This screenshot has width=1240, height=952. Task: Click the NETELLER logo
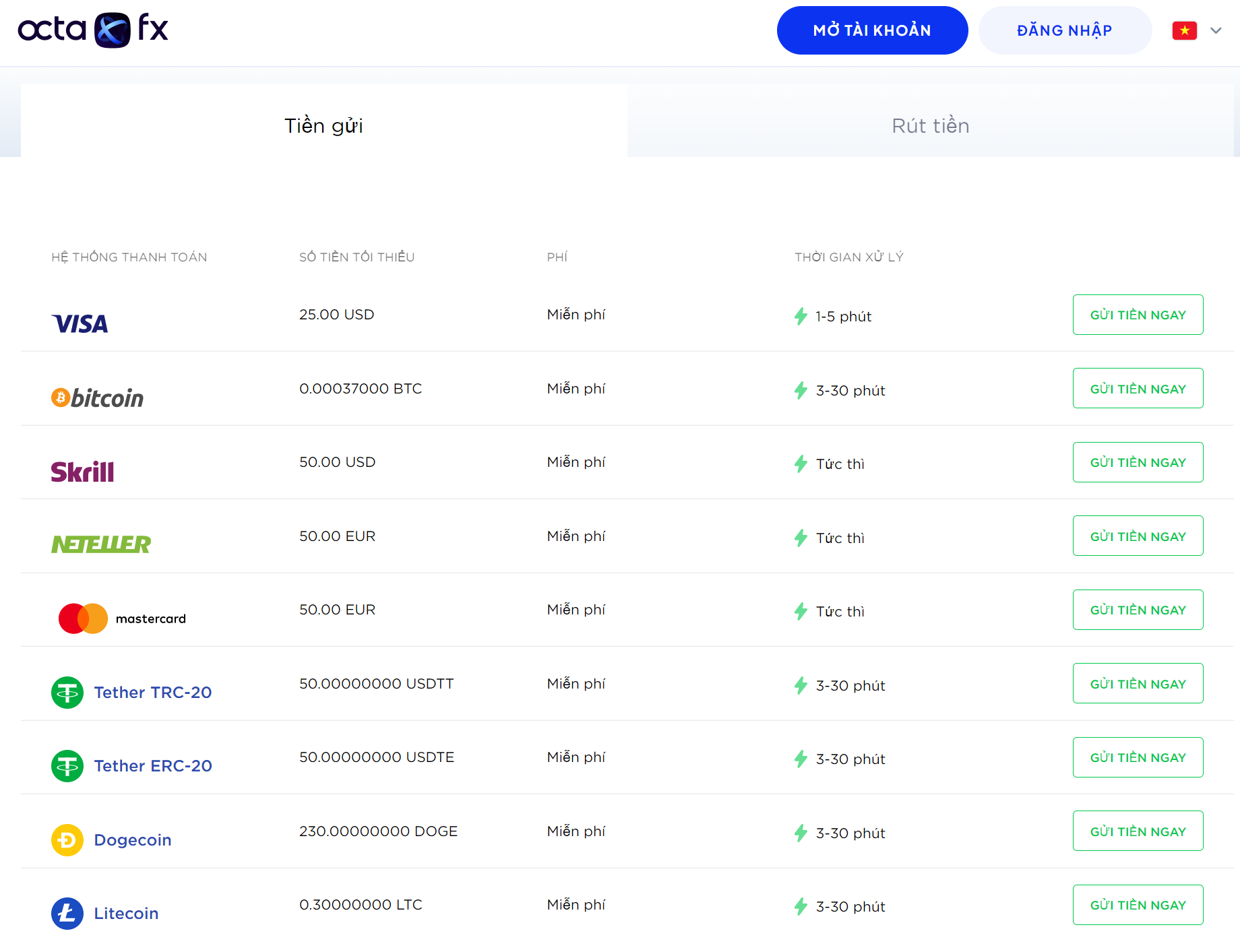click(101, 544)
